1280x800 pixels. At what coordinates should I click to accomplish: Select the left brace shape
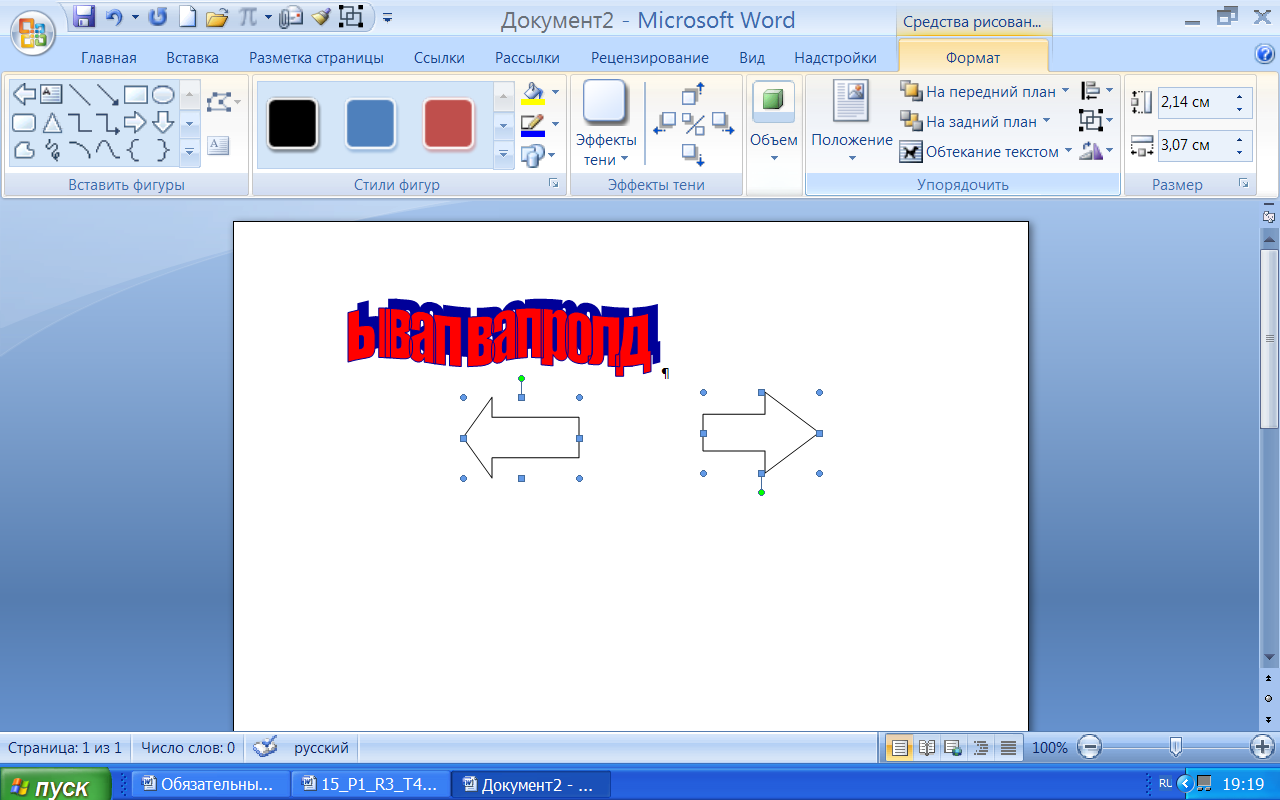tap(135, 151)
